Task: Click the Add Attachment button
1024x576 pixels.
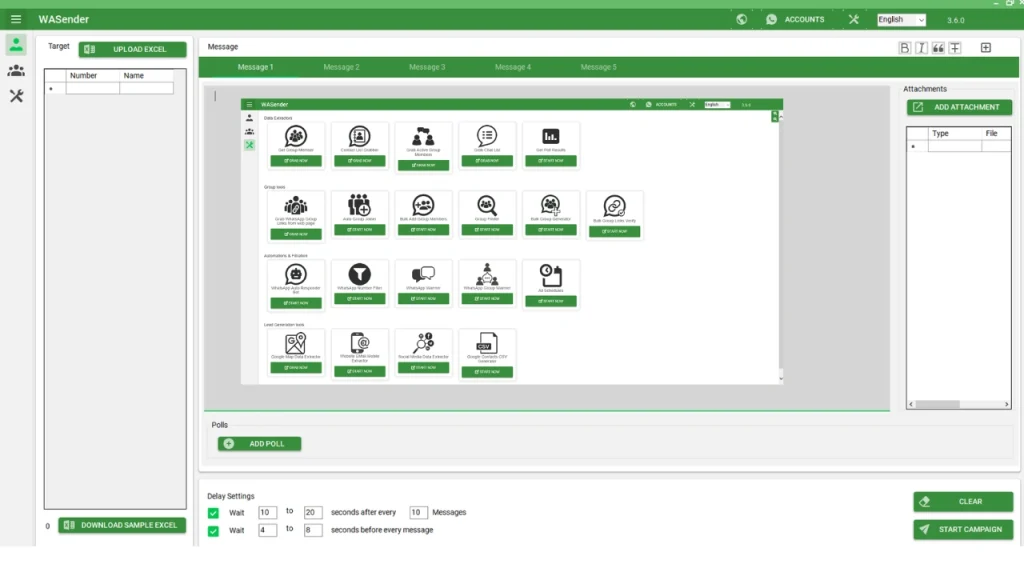Action: (959, 107)
